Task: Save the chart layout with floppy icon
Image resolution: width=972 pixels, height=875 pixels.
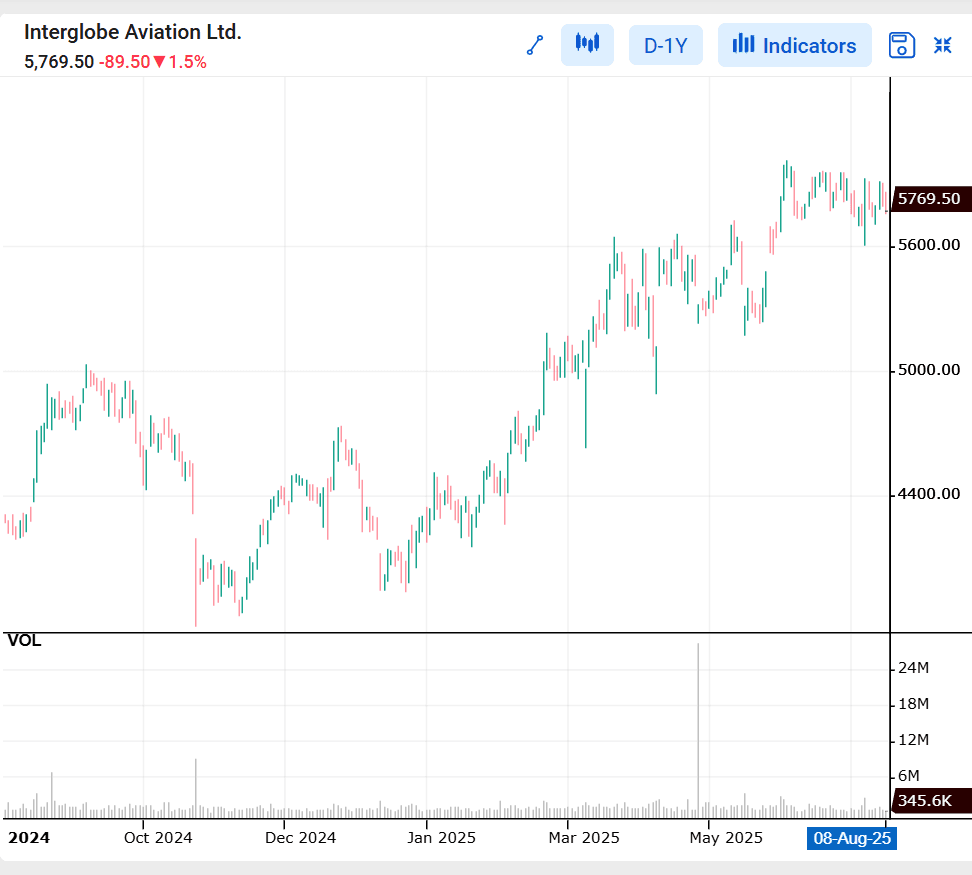Action: point(901,45)
